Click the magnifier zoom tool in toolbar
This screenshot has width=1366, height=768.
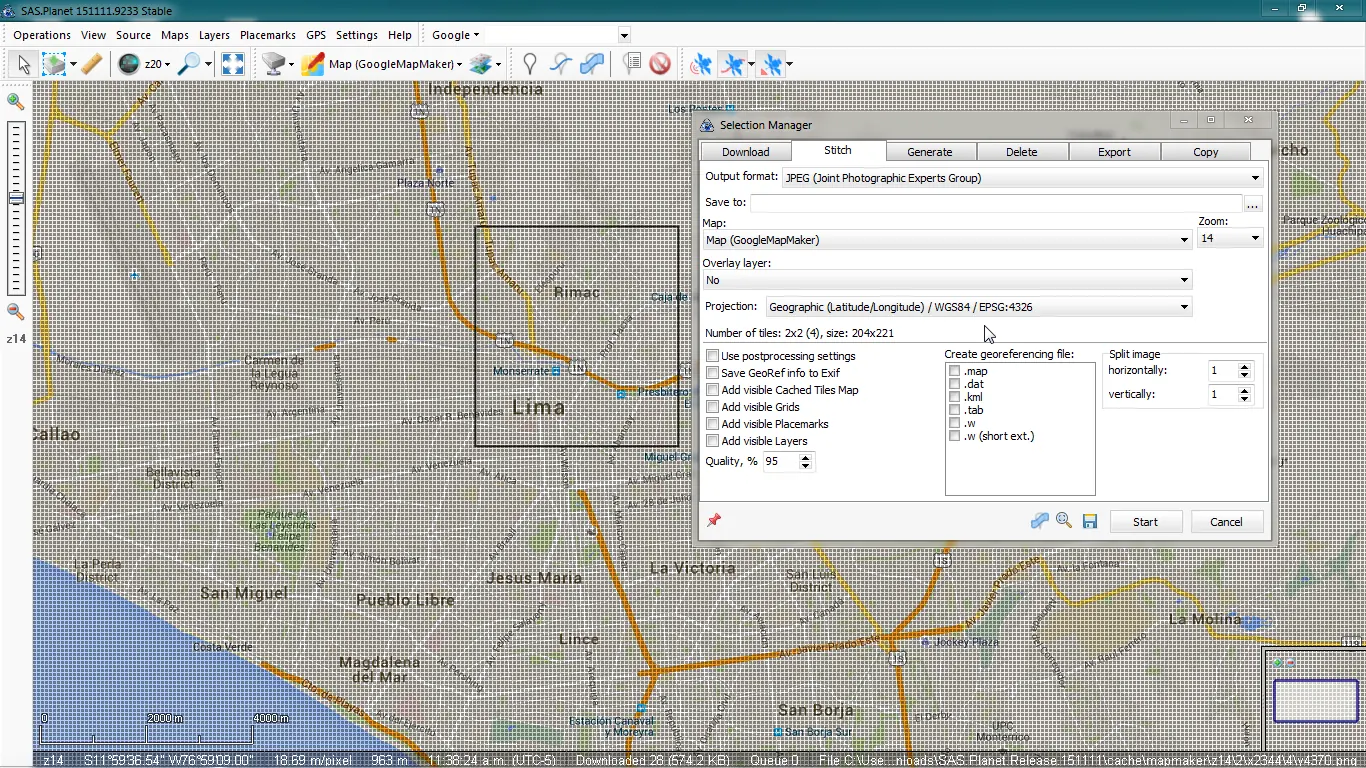pos(188,64)
